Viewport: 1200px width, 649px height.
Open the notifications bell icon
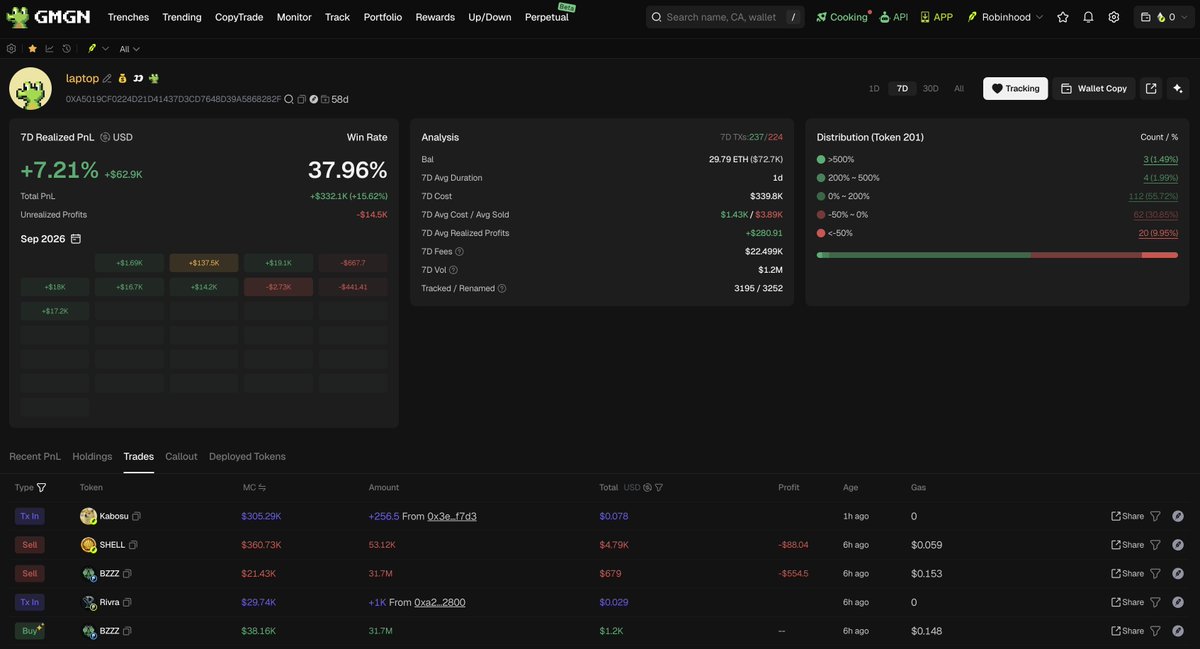point(1088,17)
